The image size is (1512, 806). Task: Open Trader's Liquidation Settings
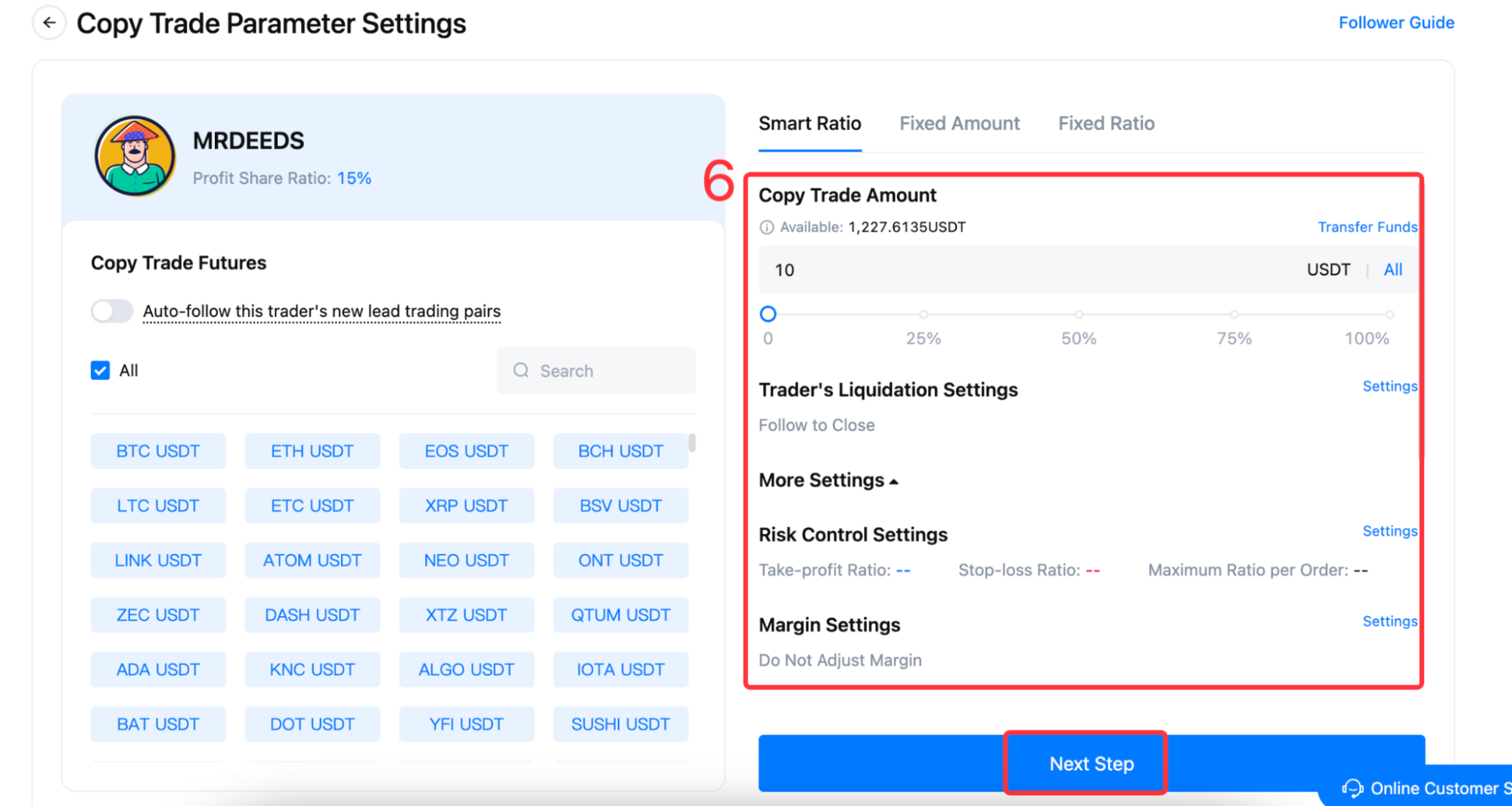pos(1389,387)
